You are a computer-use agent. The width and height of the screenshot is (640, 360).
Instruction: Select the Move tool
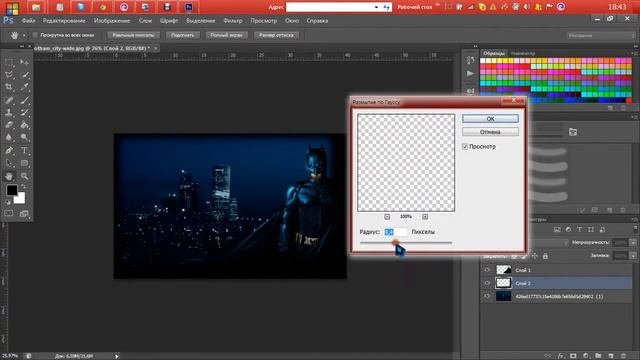point(24,62)
